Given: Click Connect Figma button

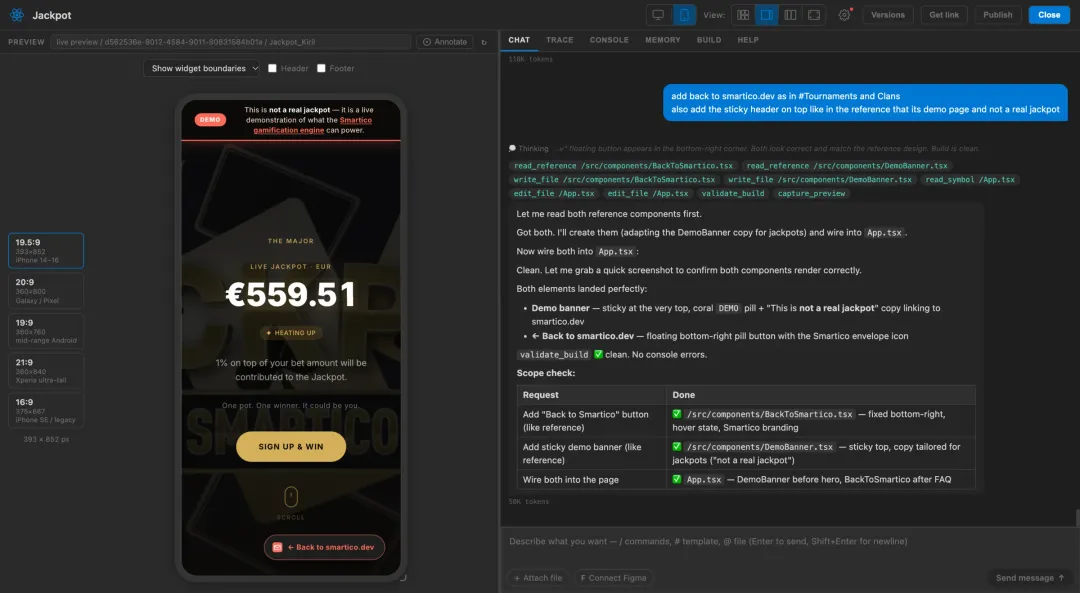Looking at the screenshot, I should [x=613, y=578].
